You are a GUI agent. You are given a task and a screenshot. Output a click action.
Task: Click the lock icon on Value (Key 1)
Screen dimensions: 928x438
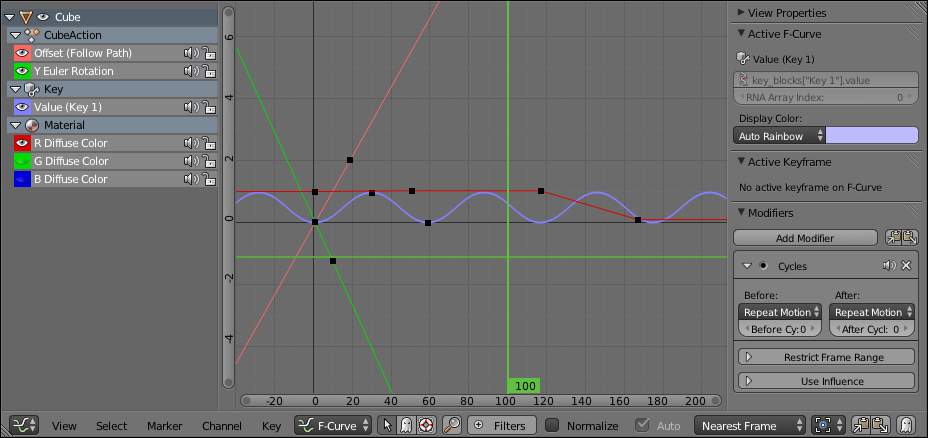[x=209, y=108]
